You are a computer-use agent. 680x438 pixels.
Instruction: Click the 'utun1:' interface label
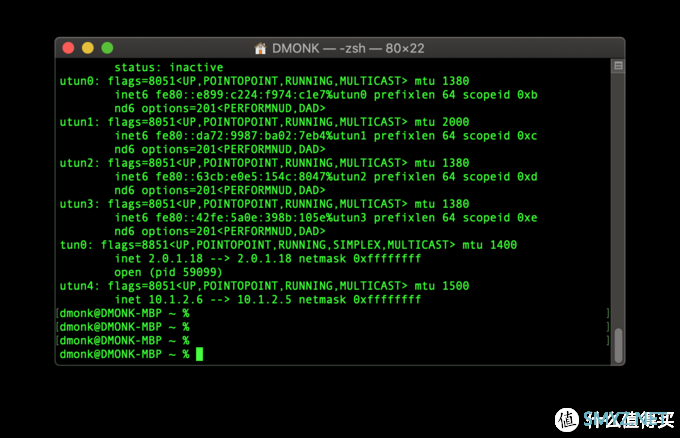pos(79,122)
